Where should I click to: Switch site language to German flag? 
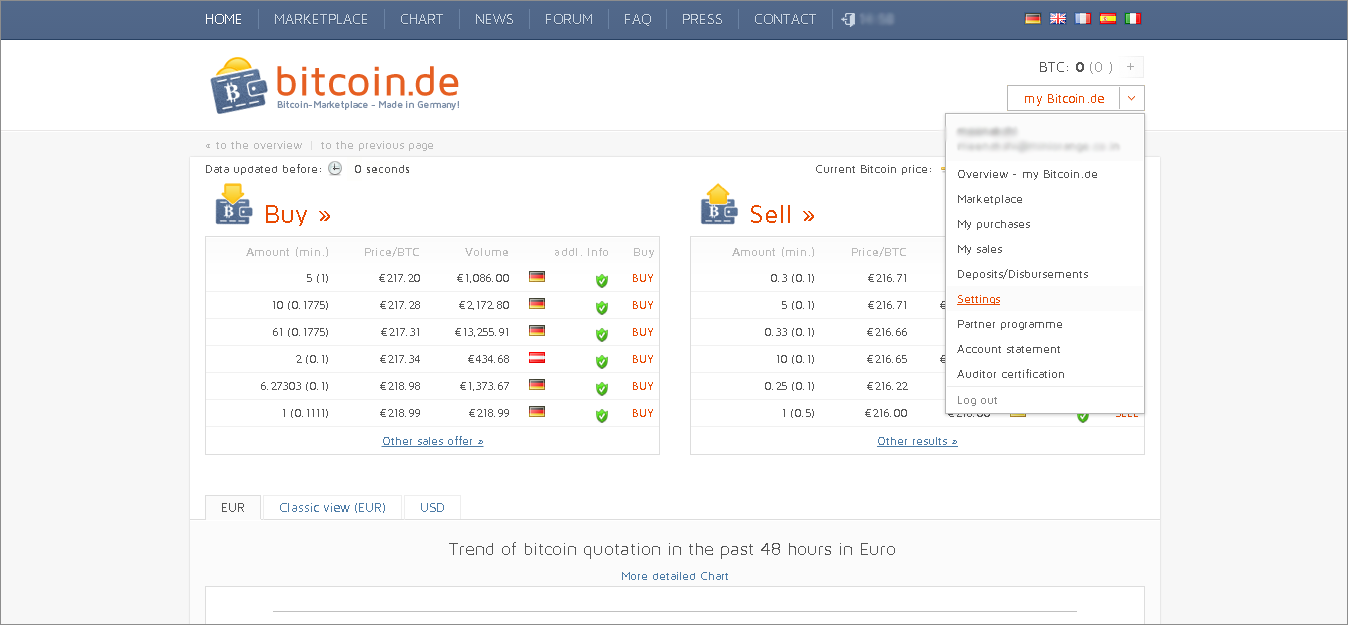coord(1033,18)
